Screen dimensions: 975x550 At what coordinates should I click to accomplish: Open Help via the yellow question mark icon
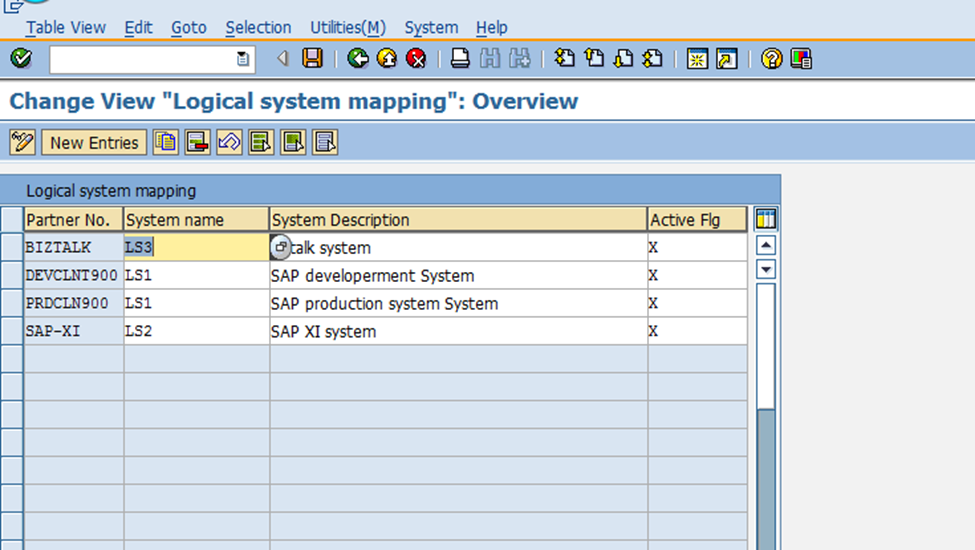coord(772,59)
